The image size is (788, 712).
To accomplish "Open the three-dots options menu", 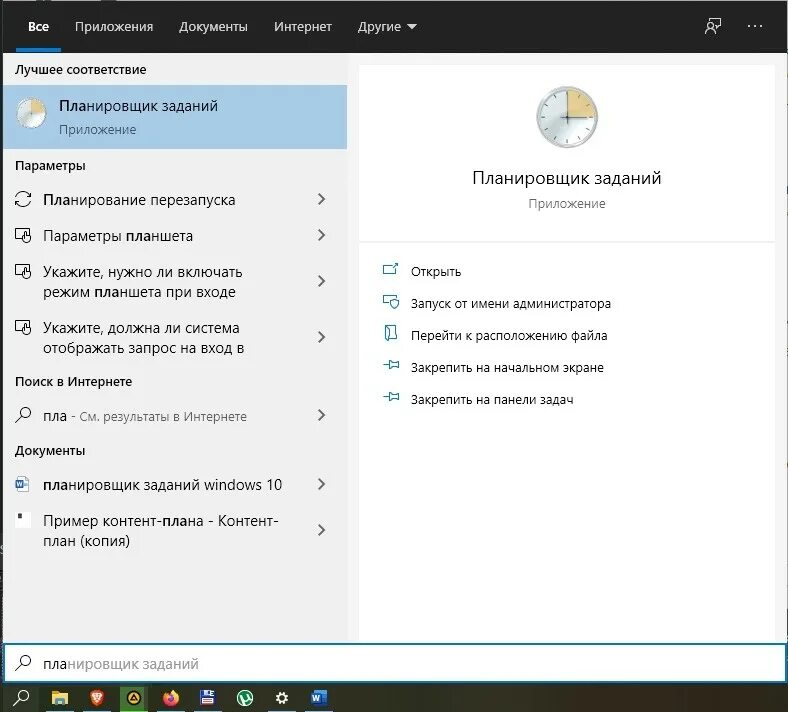I will (x=754, y=26).
